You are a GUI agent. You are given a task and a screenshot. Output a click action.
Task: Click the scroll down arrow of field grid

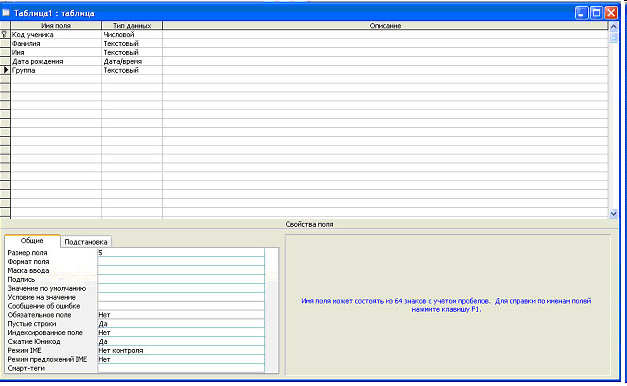coord(613,214)
